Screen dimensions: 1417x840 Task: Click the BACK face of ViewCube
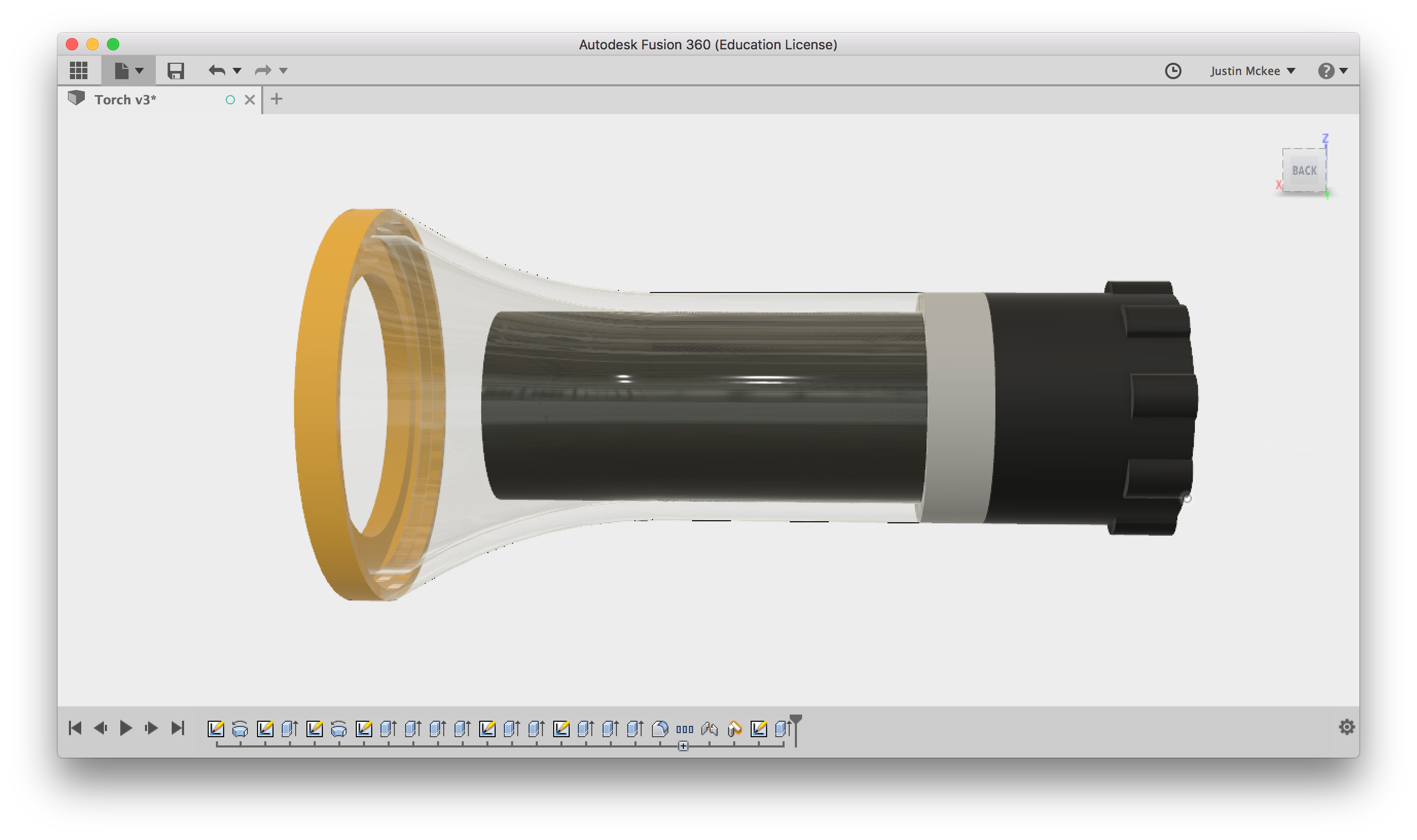1304,170
